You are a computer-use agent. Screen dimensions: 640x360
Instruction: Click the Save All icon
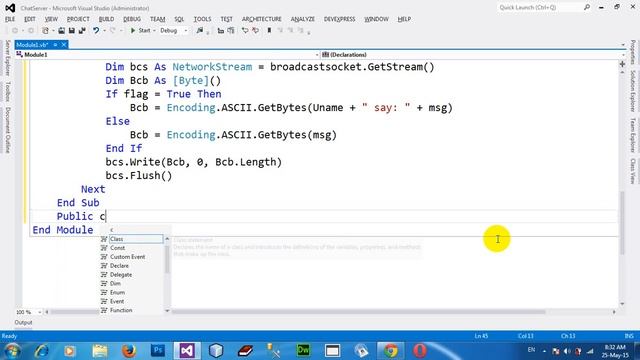[82, 31]
